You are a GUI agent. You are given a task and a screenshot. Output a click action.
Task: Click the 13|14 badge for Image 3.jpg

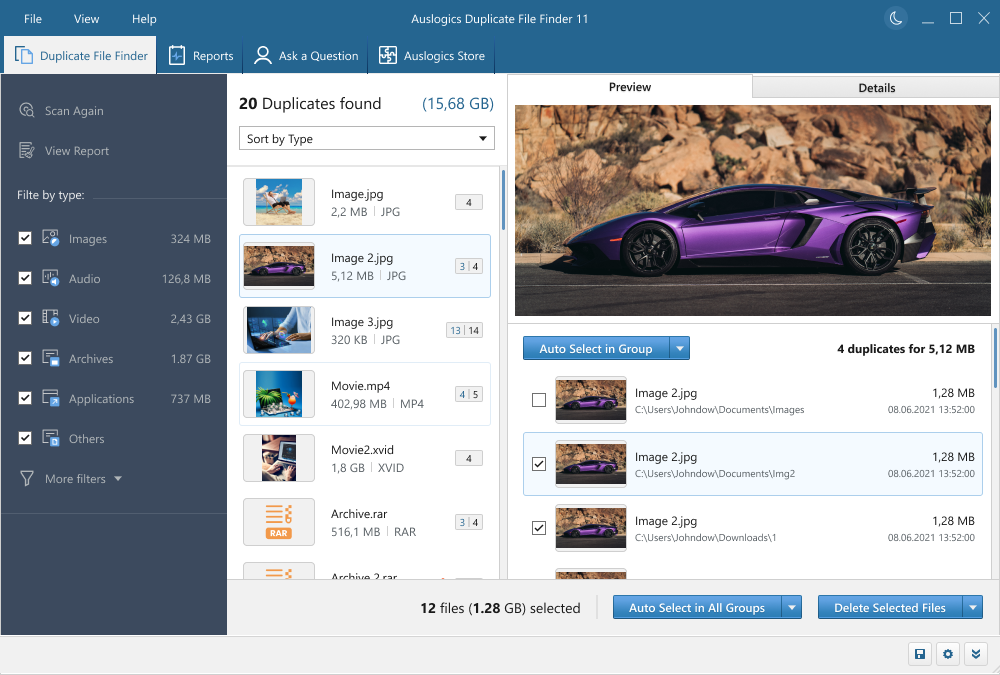tap(464, 330)
